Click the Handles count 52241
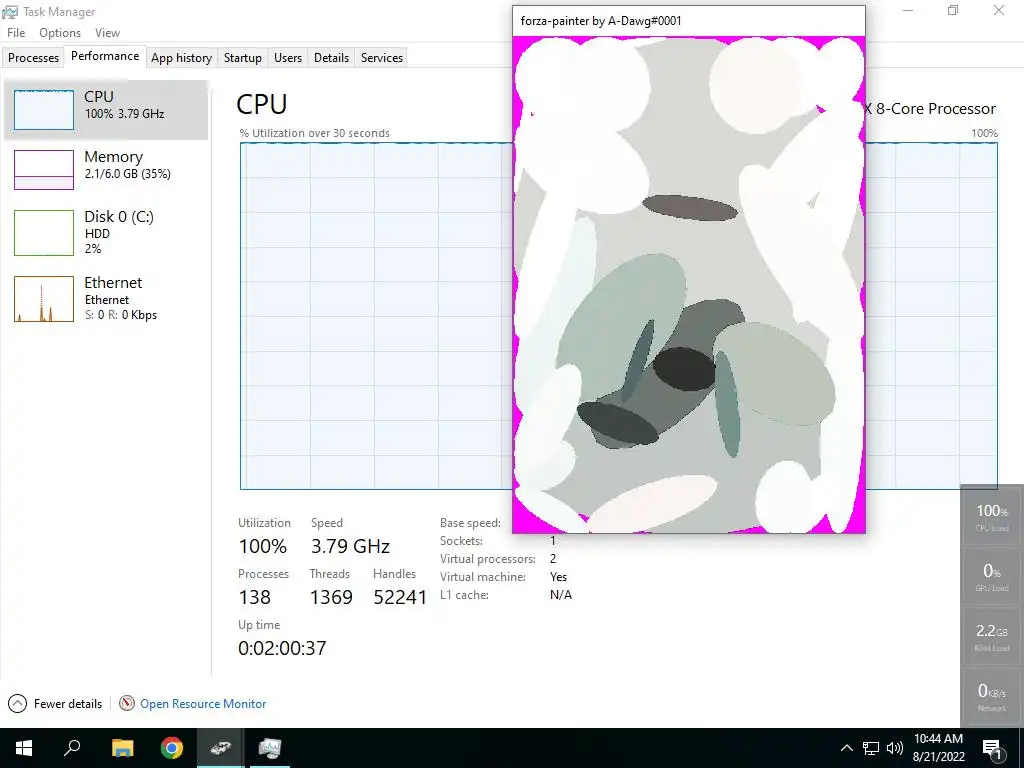The width and height of the screenshot is (1024, 768). pyautogui.click(x=400, y=597)
